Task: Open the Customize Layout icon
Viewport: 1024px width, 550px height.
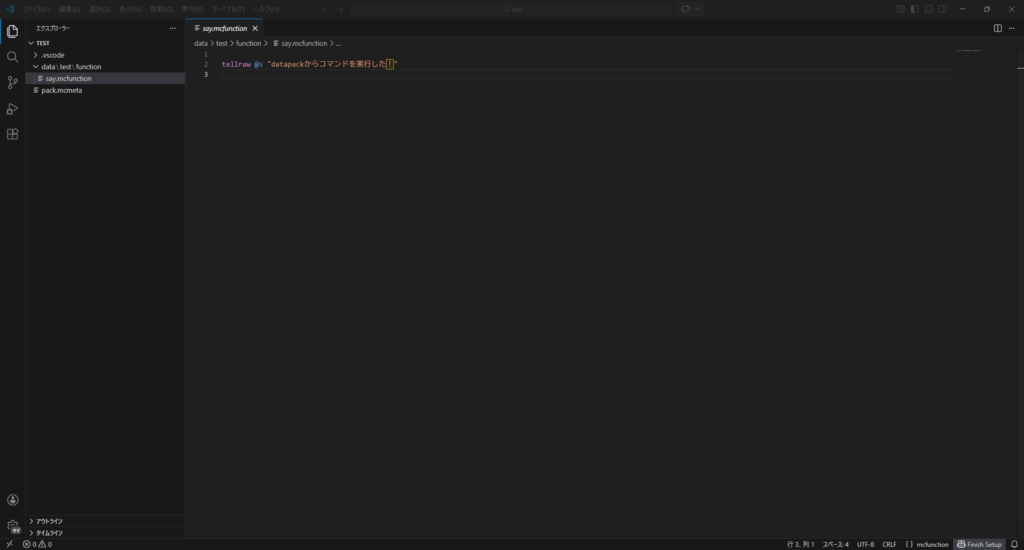Action: click(901, 9)
